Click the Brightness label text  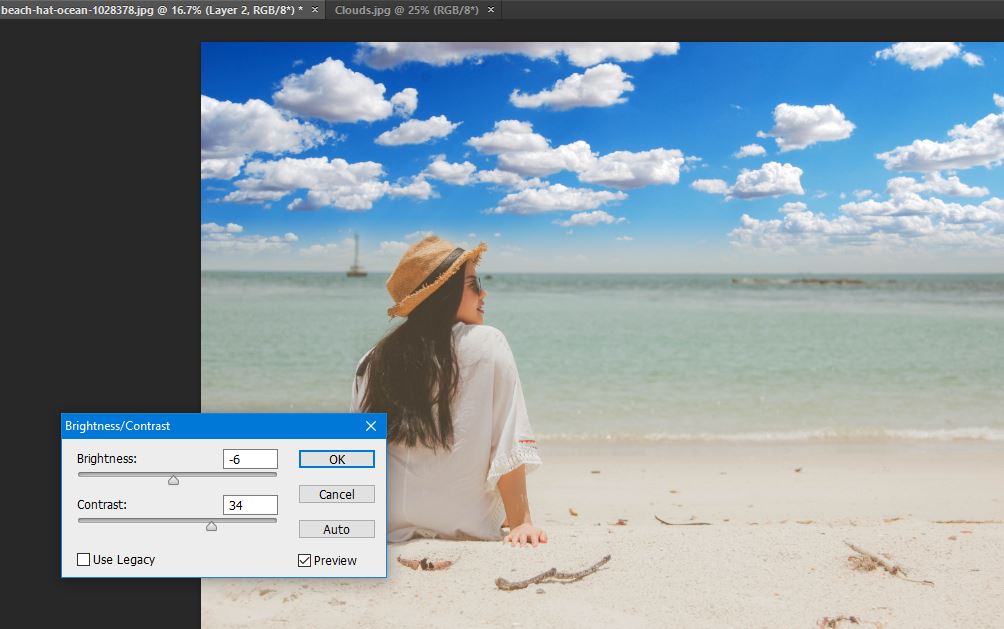point(107,459)
